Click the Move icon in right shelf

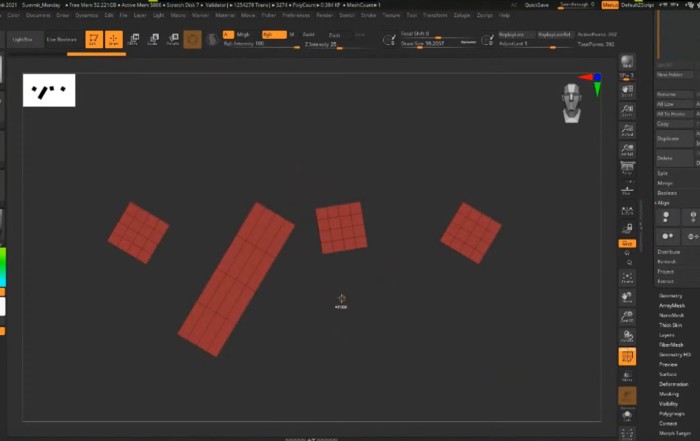coord(627,296)
